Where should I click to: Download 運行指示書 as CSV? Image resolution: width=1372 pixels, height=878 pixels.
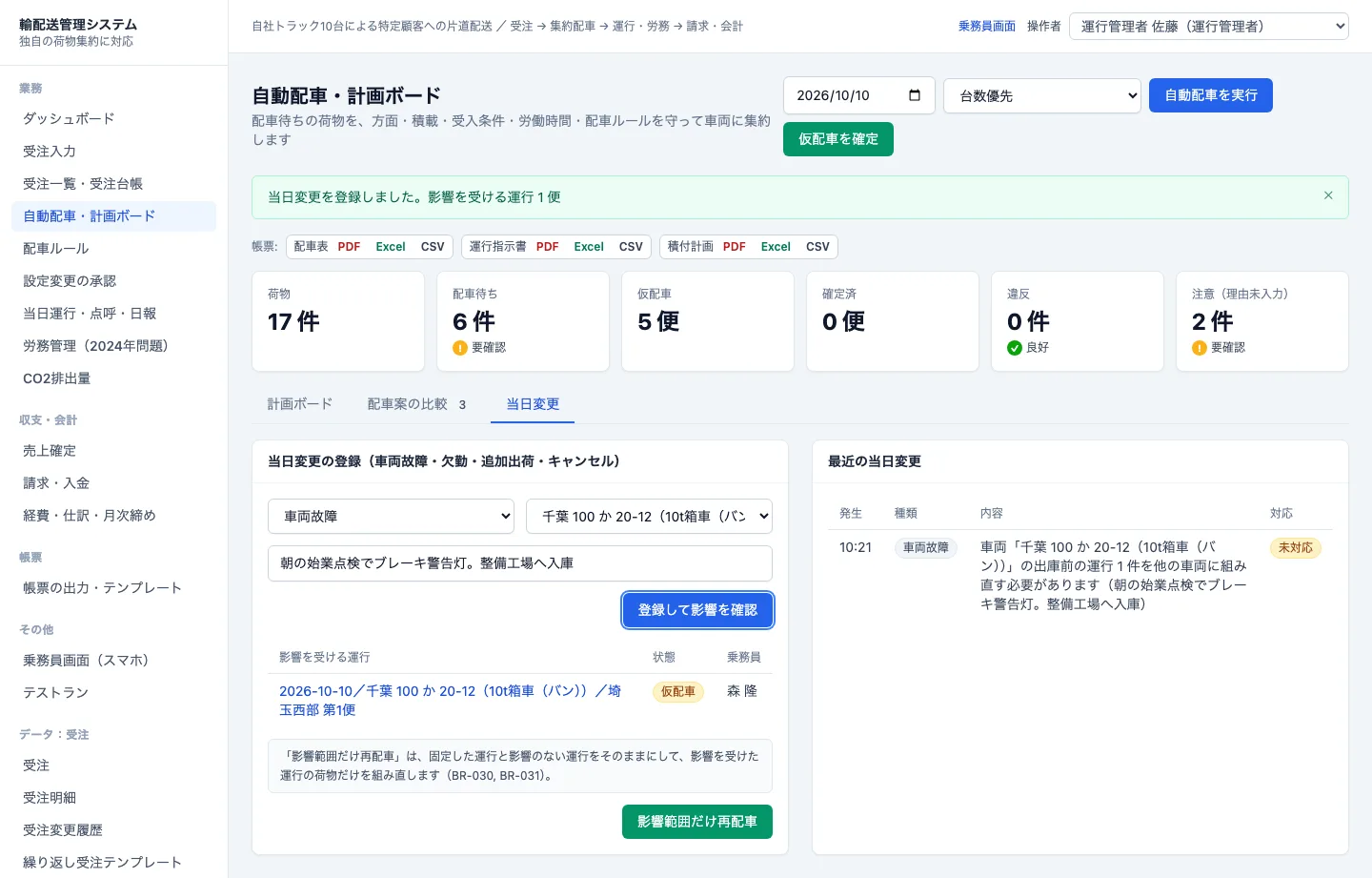(631, 247)
